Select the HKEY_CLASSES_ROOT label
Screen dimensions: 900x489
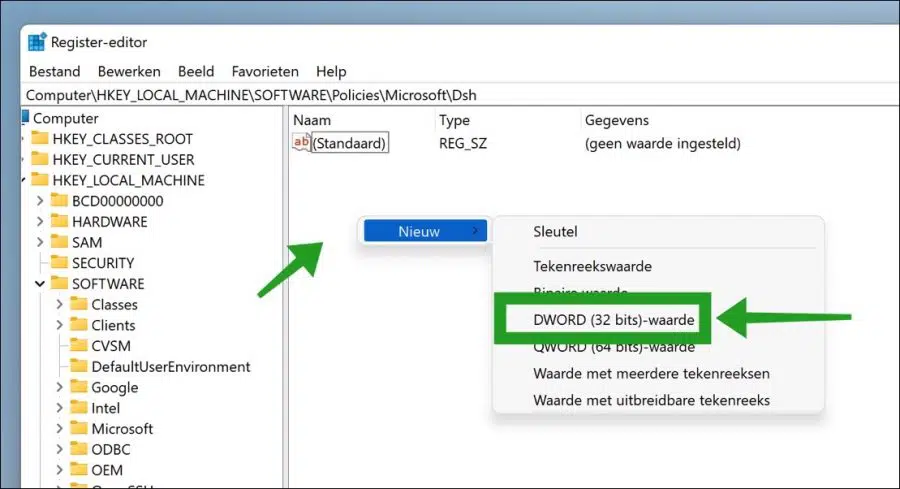click(122, 139)
